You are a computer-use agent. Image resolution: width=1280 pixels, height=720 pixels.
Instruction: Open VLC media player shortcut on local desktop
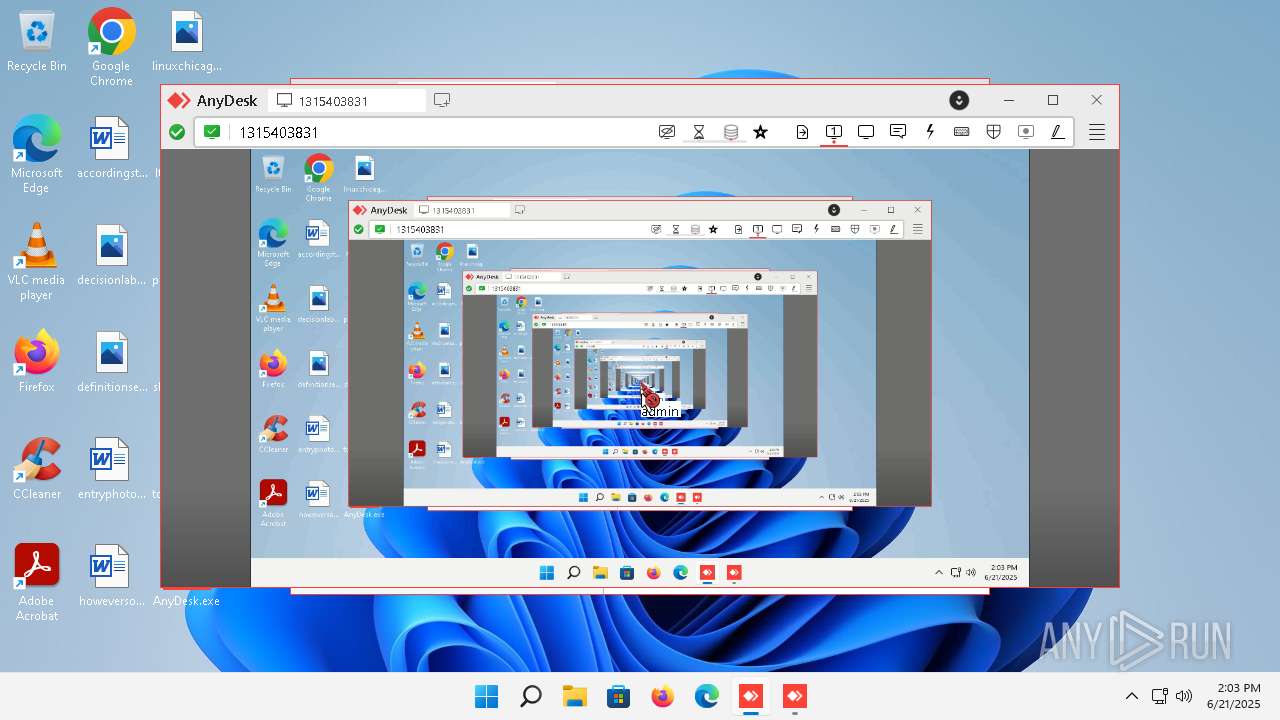coord(36,262)
